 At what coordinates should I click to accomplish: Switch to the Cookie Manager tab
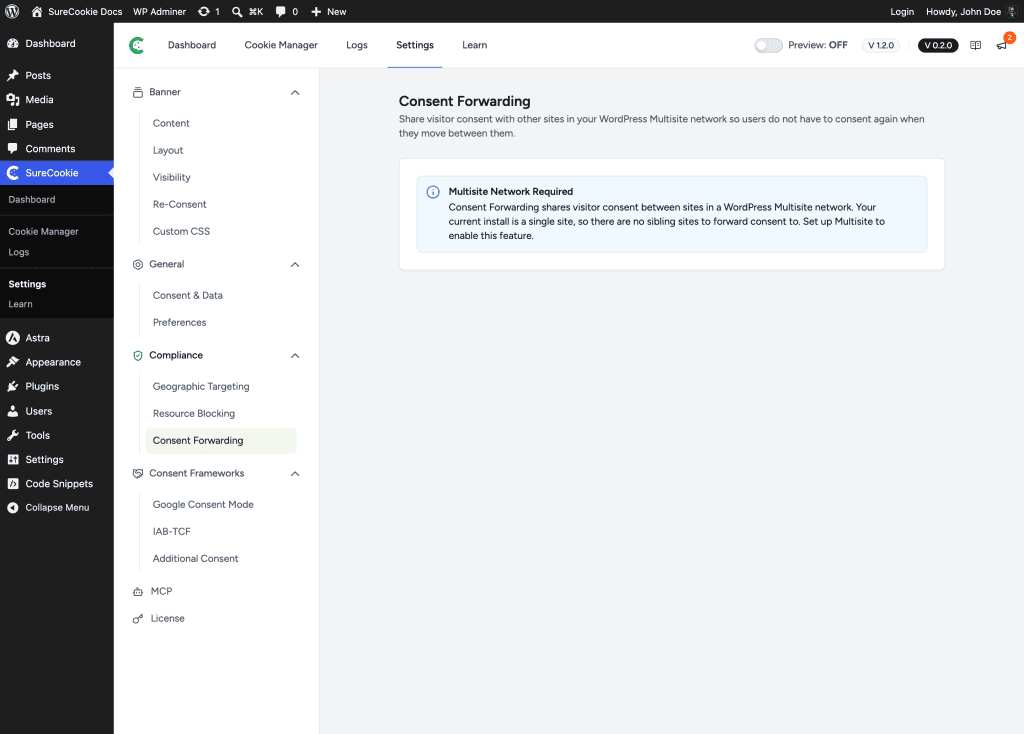(x=281, y=45)
